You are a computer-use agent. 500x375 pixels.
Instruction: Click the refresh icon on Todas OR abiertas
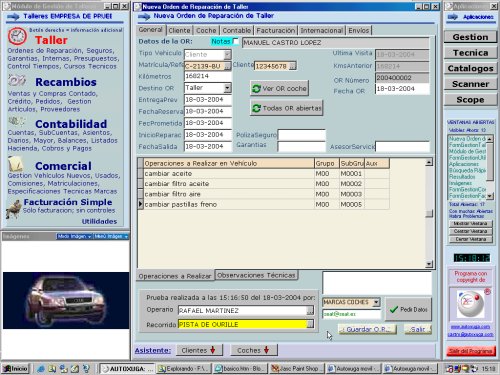(256, 108)
